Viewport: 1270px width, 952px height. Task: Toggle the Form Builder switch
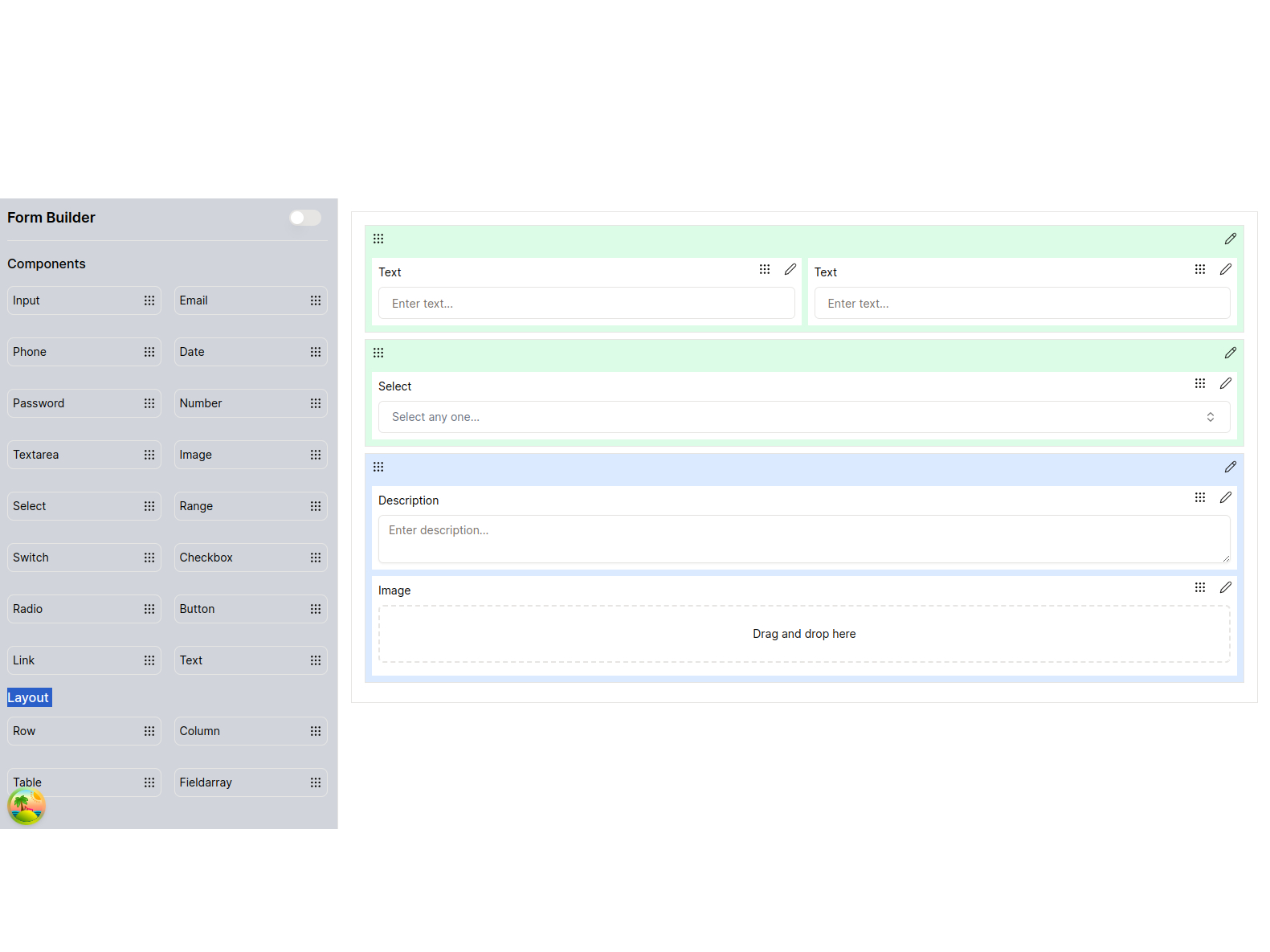(305, 218)
